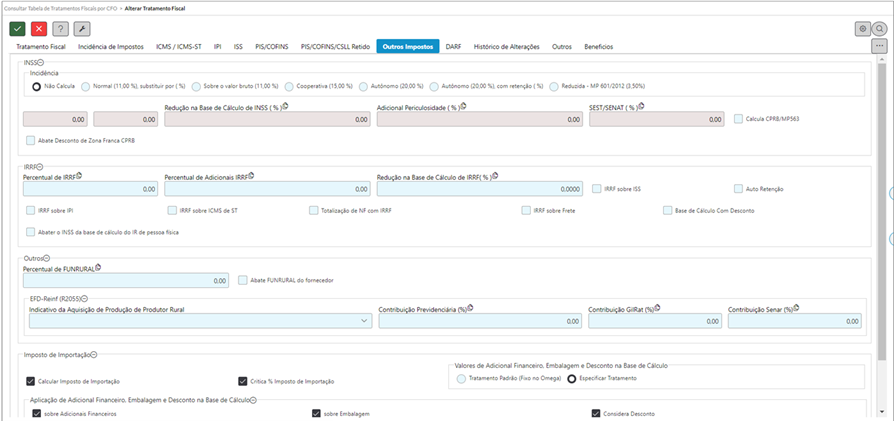Select the Tratamento Padrão radio option

461,379
